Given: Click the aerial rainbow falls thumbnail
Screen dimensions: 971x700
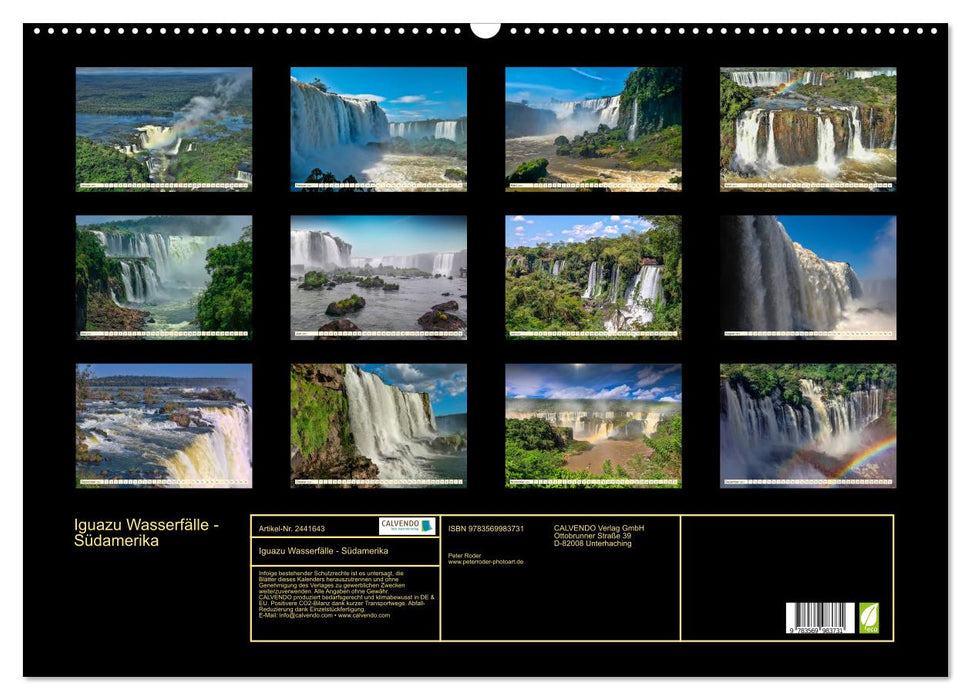Looking at the screenshot, I should [163, 129].
